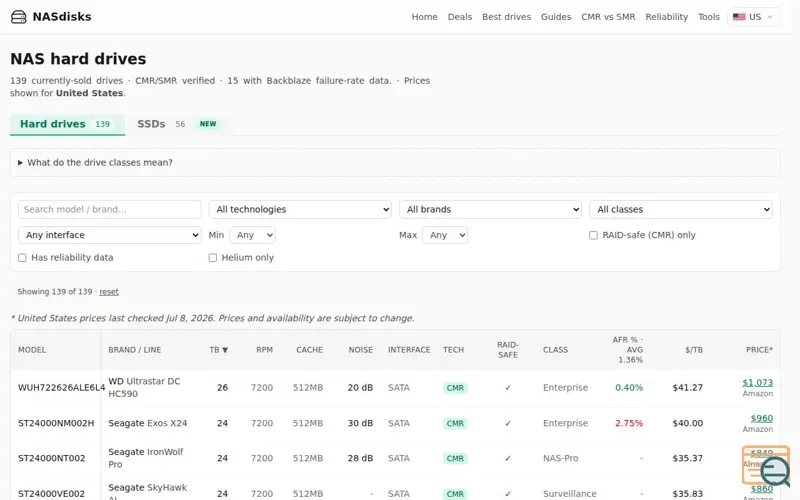Open the $960 Amazon price link
This screenshot has height=500, width=800.
pos(762,418)
